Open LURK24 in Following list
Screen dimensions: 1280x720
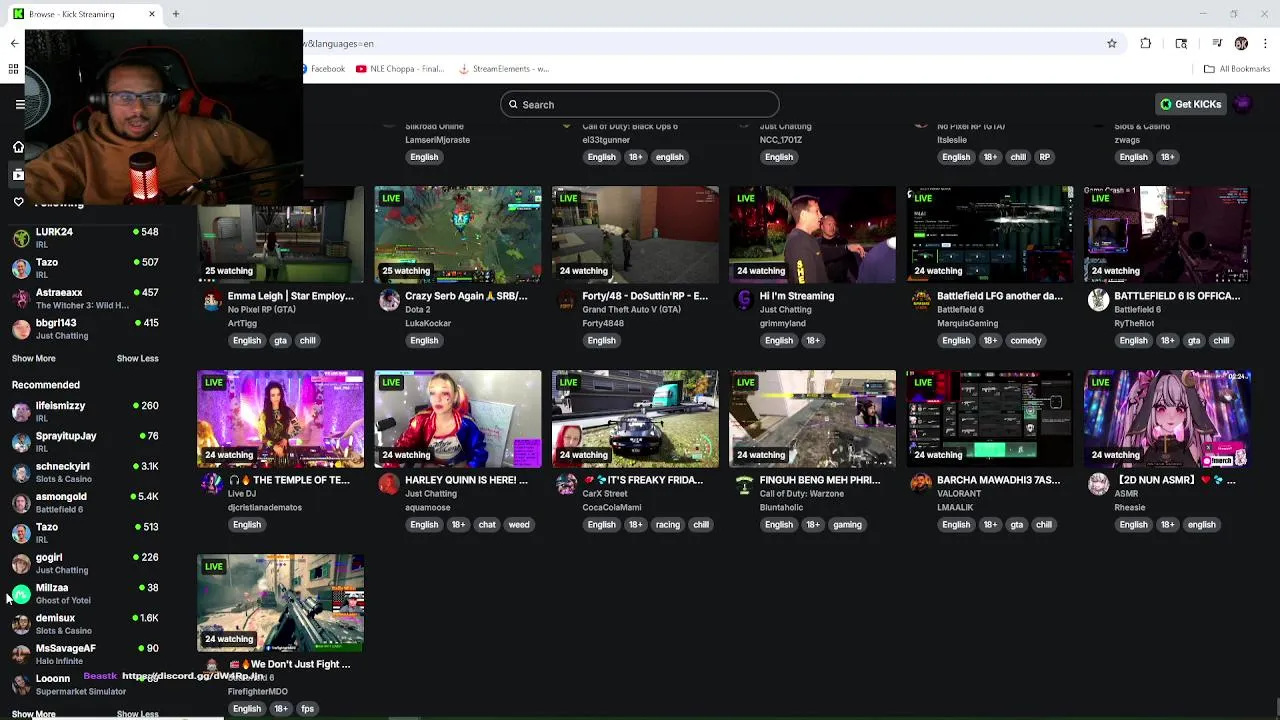85,237
